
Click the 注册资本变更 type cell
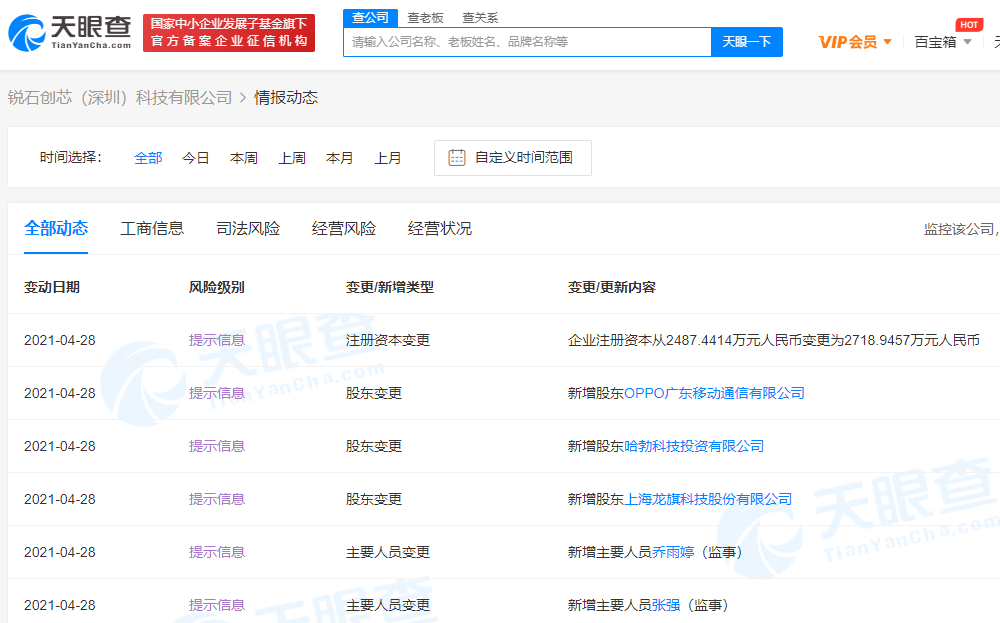(388, 341)
